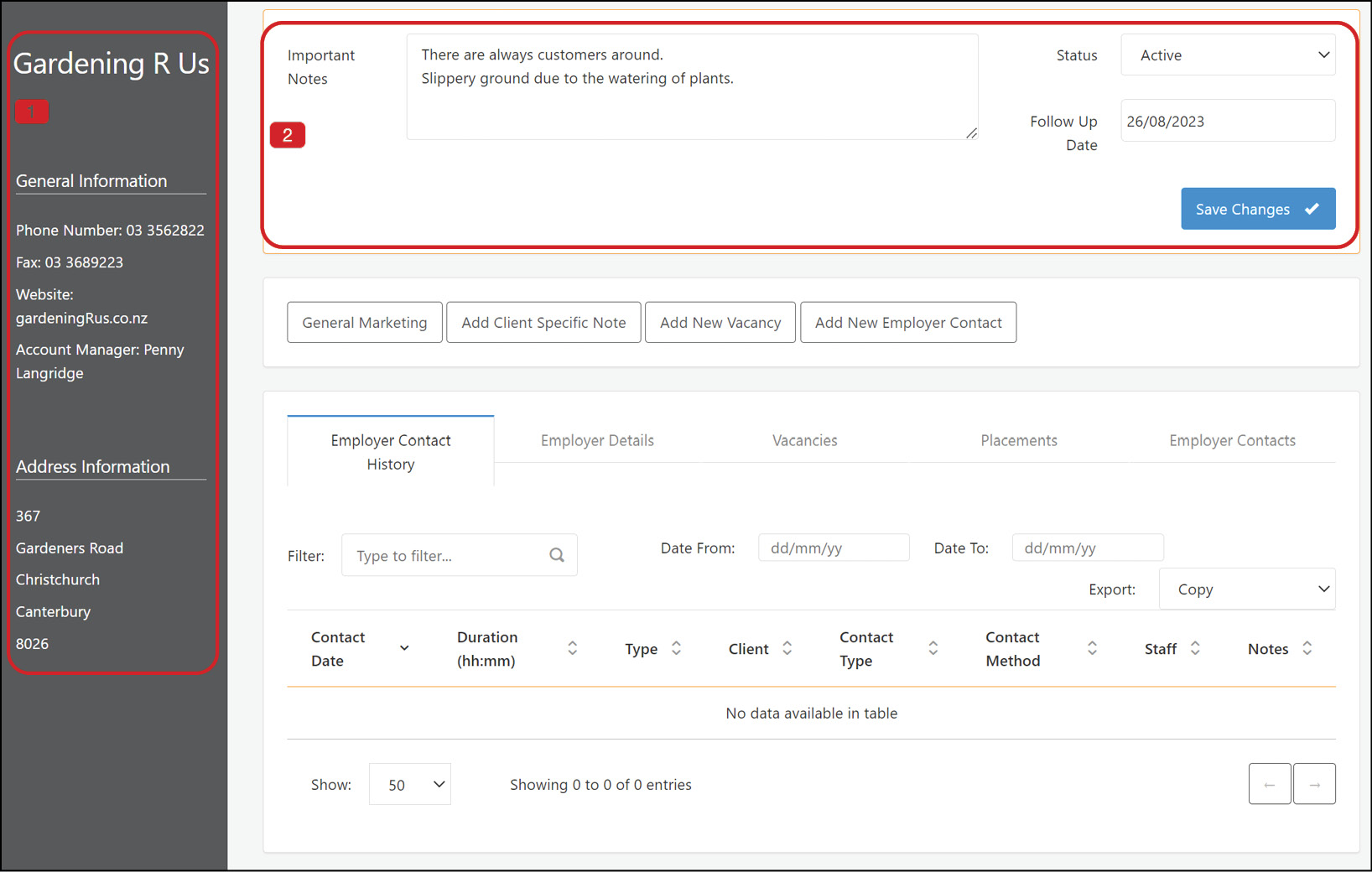This screenshot has height=872, width=1372.
Task: Click the Gardeners Road address line
Action: [x=70, y=548]
